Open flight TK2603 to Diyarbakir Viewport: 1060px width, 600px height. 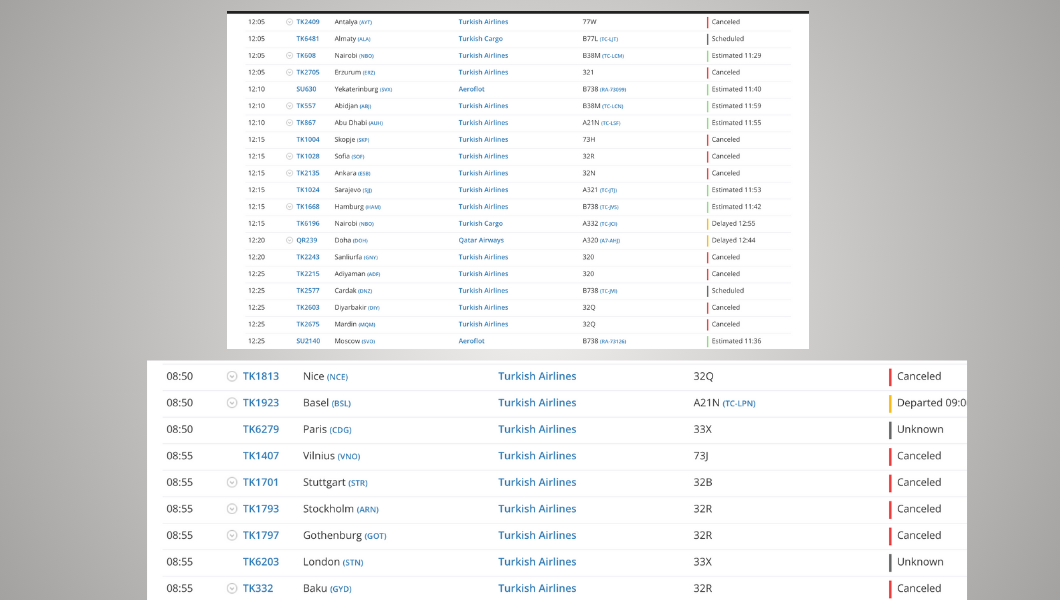click(x=308, y=307)
